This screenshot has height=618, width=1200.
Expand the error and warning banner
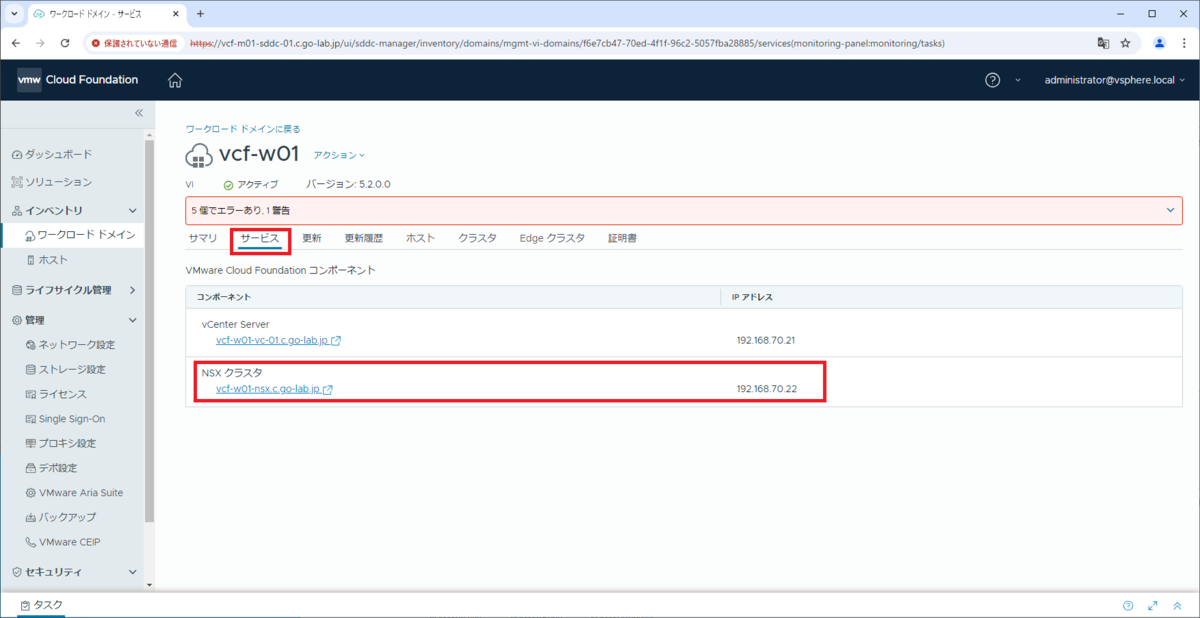1171,210
